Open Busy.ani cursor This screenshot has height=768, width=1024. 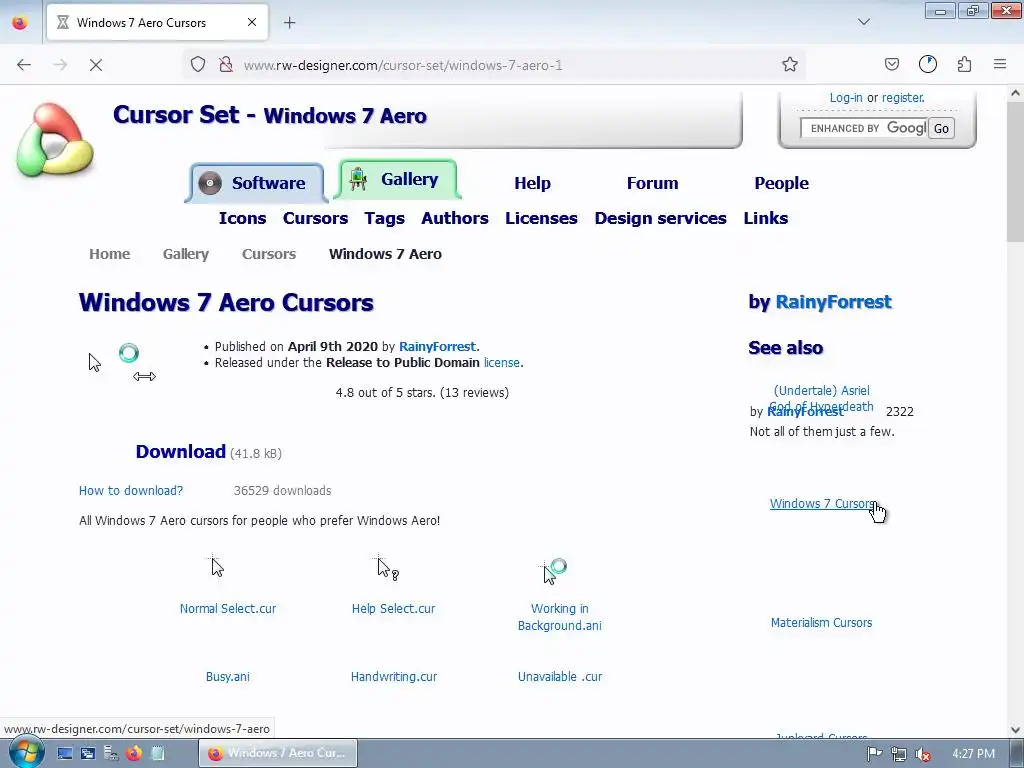(x=227, y=677)
